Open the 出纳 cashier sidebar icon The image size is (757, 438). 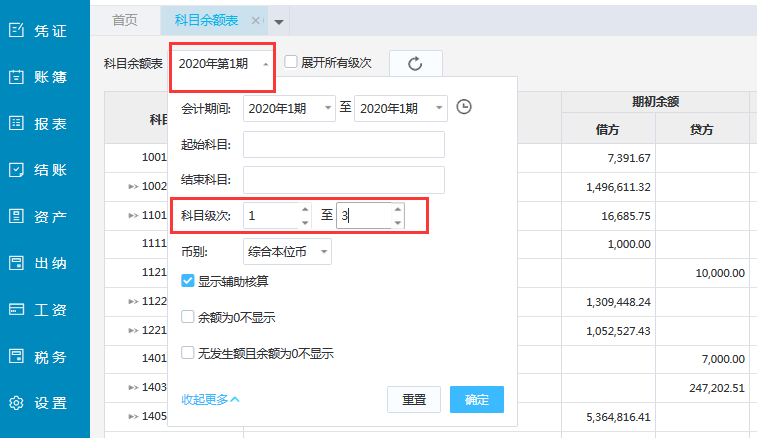point(16,263)
